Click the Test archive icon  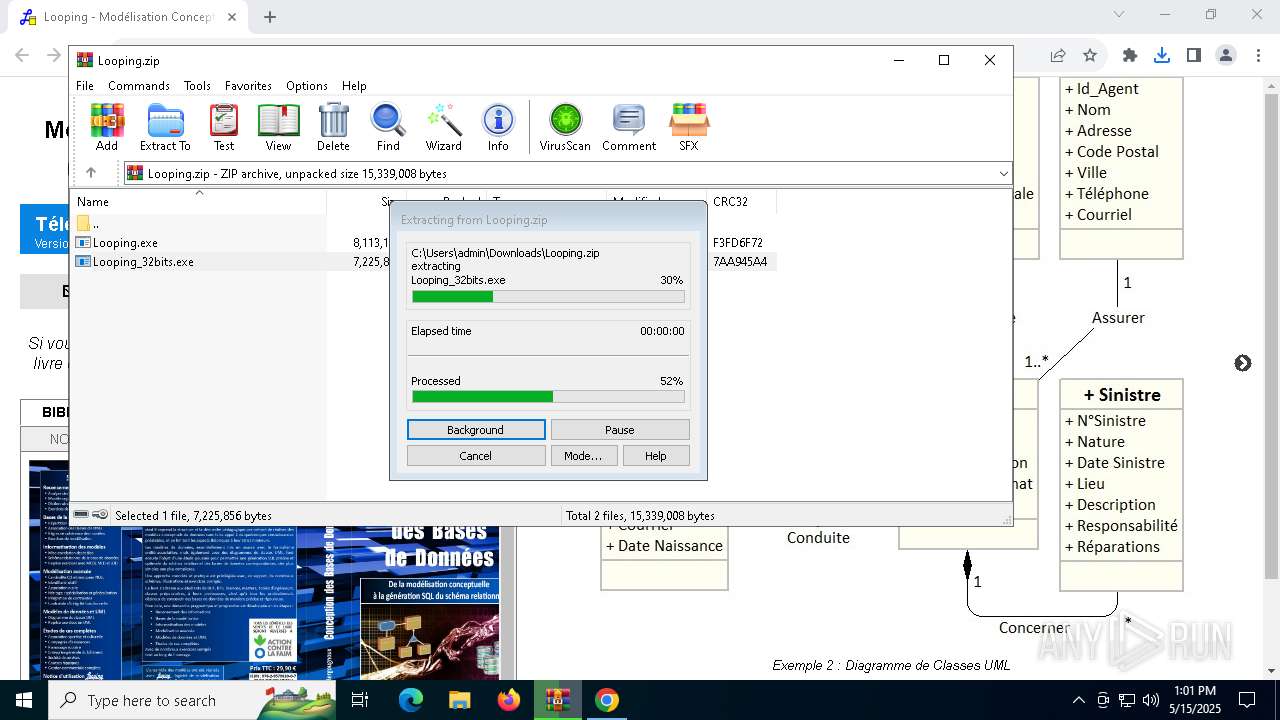click(x=224, y=127)
